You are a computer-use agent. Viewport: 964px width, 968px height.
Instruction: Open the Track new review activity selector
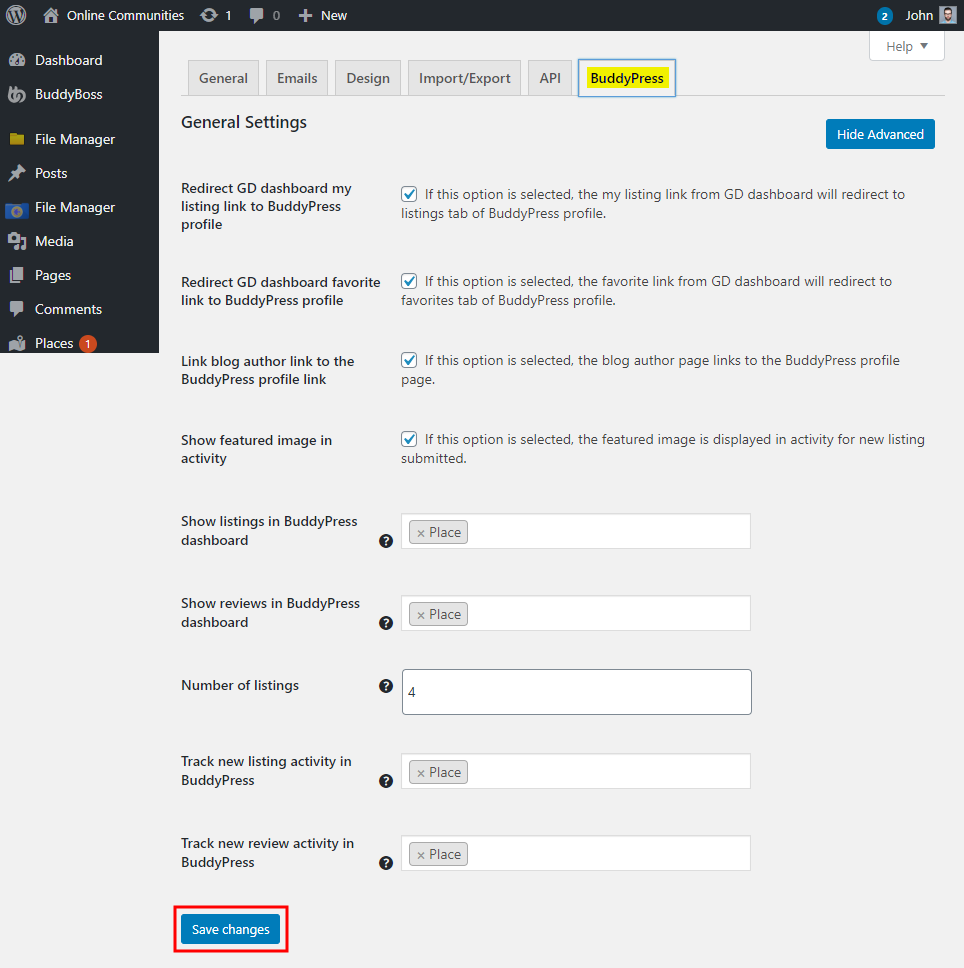(x=600, y=853)
